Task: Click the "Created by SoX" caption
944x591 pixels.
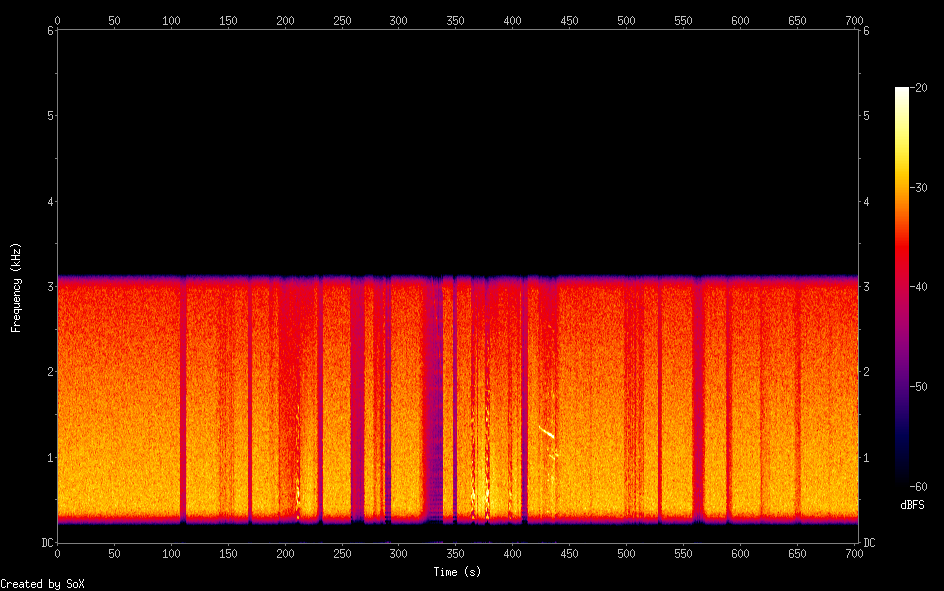Action: click(42, 583)
